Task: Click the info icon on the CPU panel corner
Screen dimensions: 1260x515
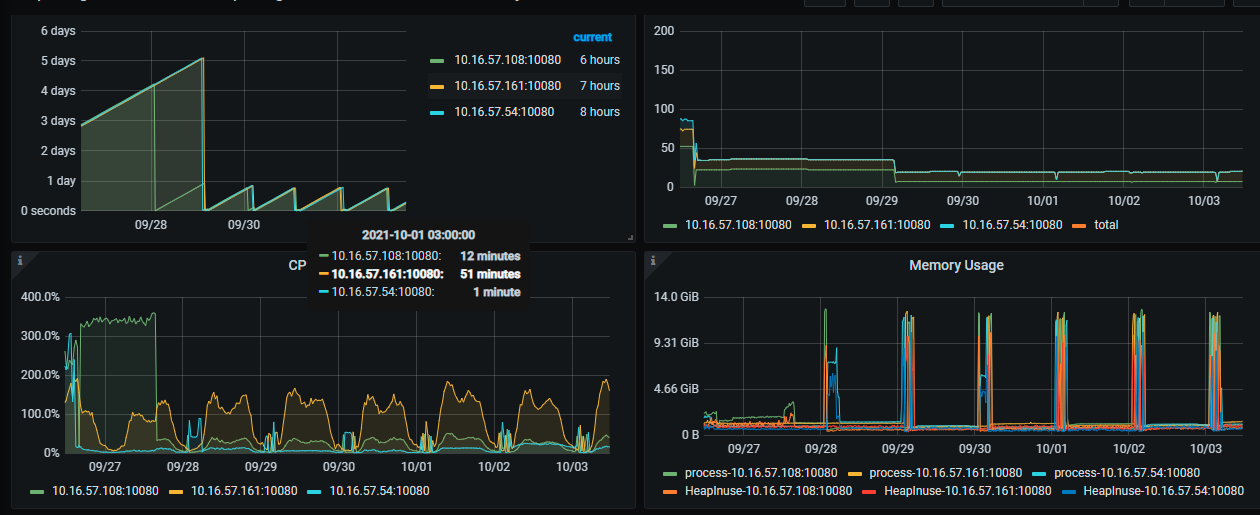Action: pos(19,260)
